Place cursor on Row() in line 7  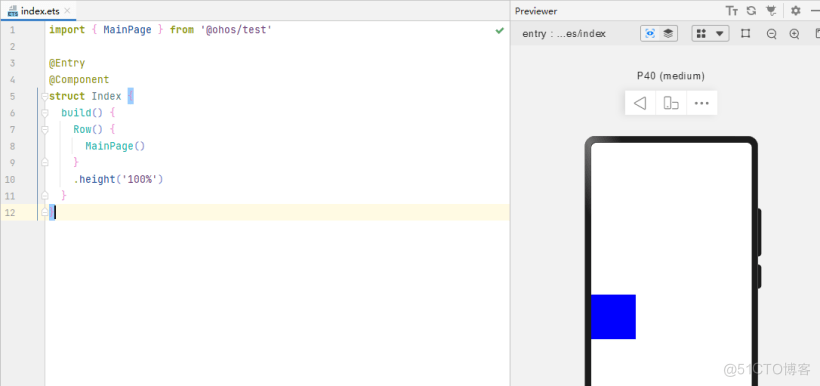pos(88,129)
